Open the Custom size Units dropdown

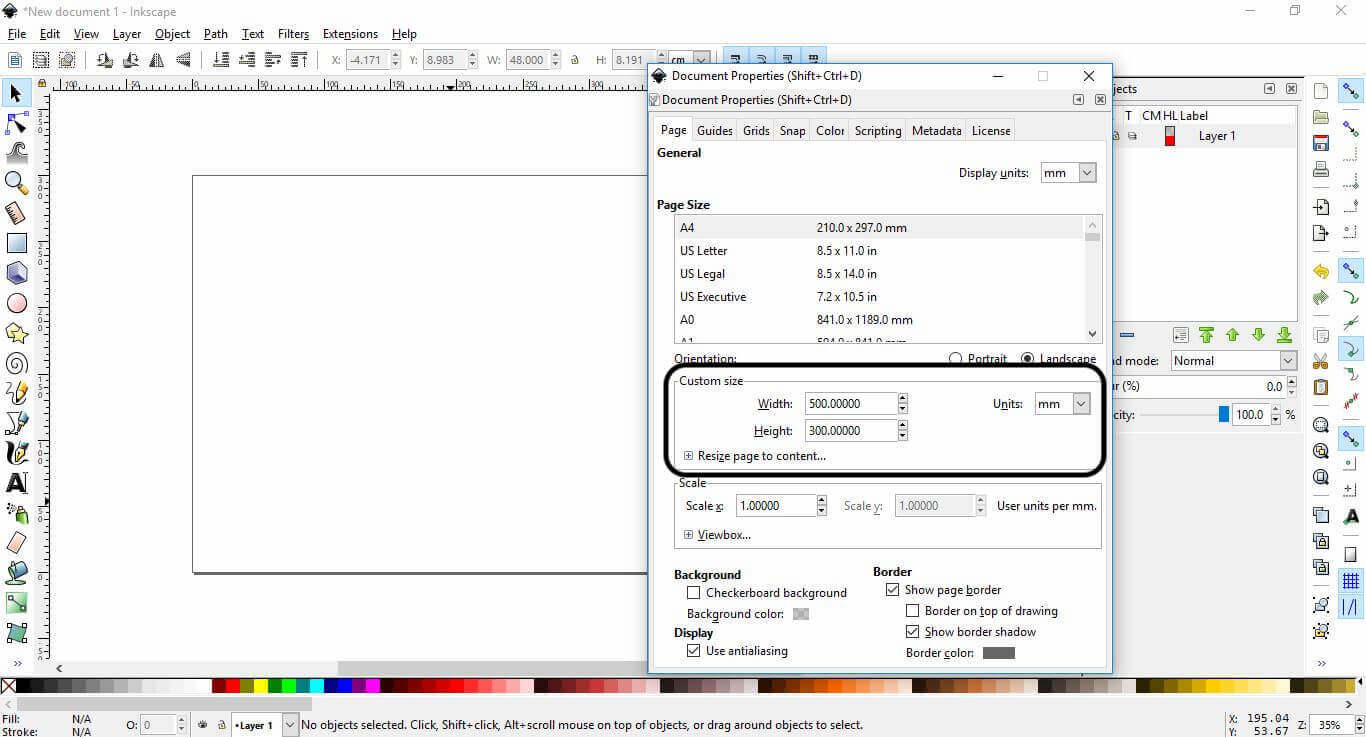click(x=1062, y=404)
